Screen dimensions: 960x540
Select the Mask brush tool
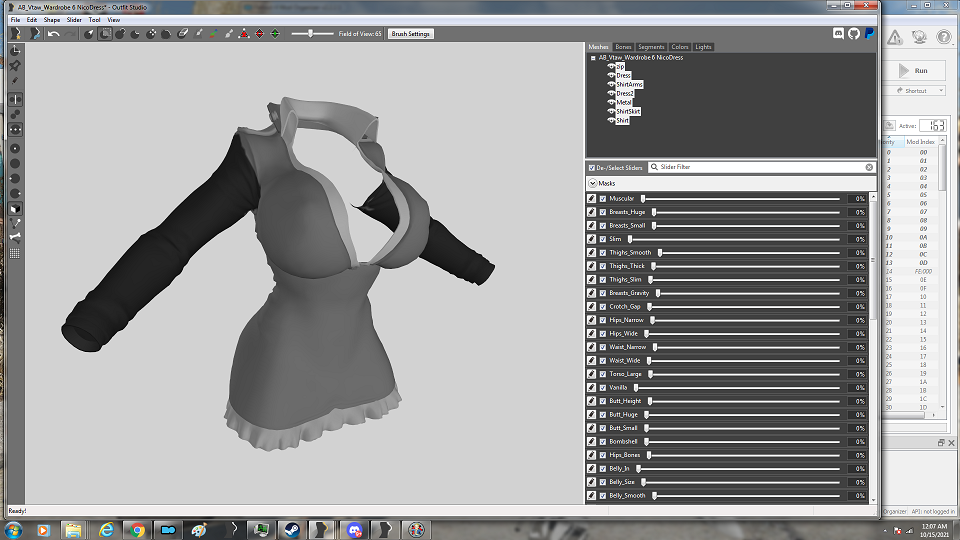105,34
